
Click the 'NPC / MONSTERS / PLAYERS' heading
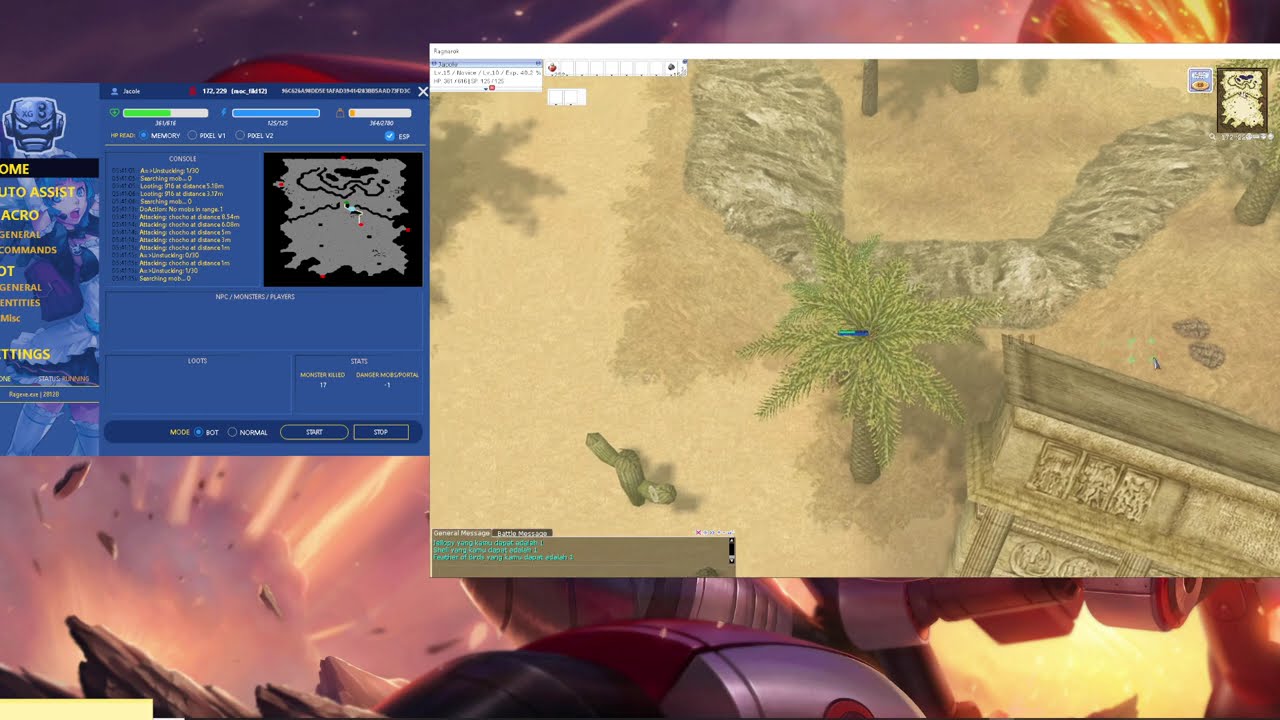click(255, 297)
